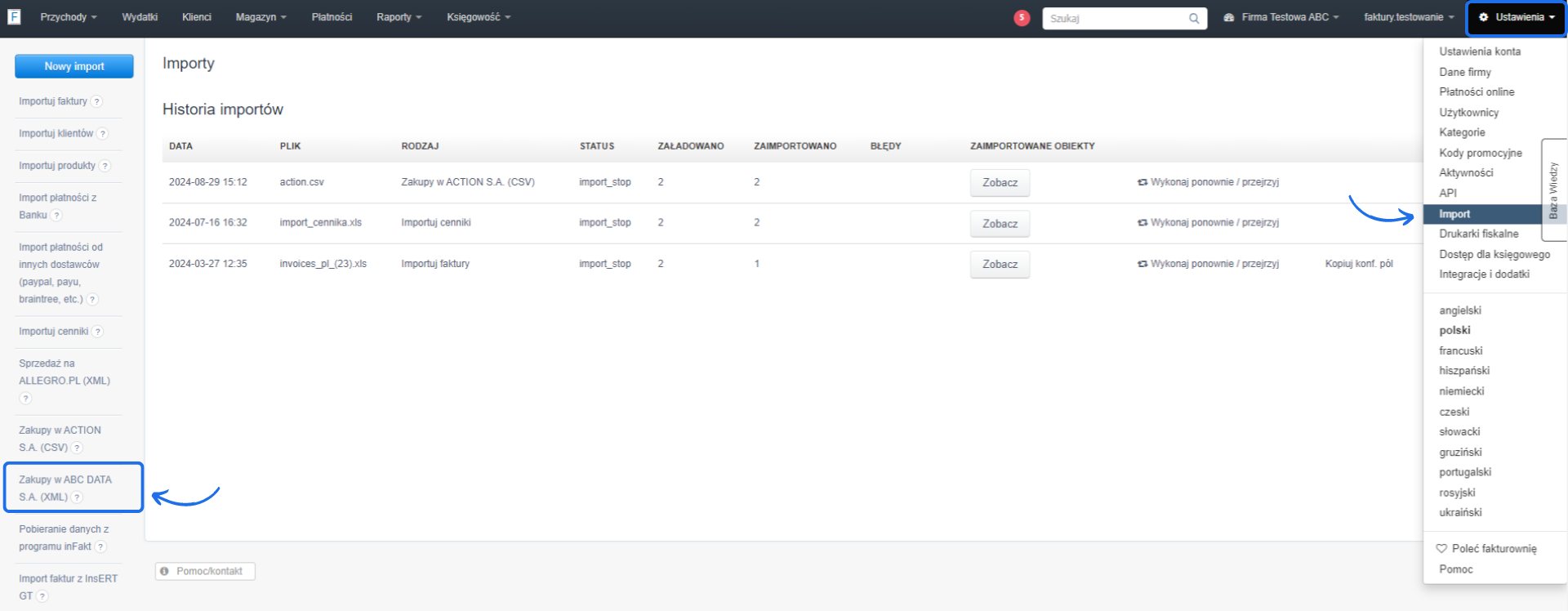
Task: Choose Drukarki fiskalne from settings menu
Action: pyautogui.click(x=1478, y=234)
